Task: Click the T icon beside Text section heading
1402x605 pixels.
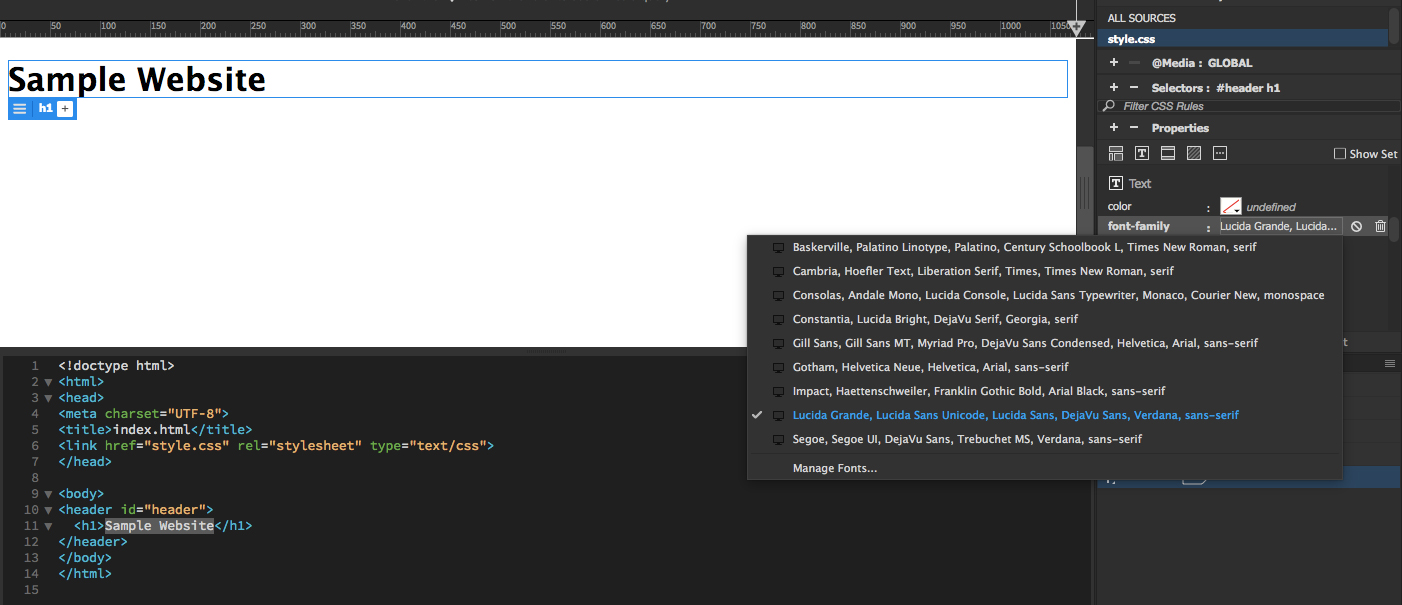Action: pos(1116,183)
